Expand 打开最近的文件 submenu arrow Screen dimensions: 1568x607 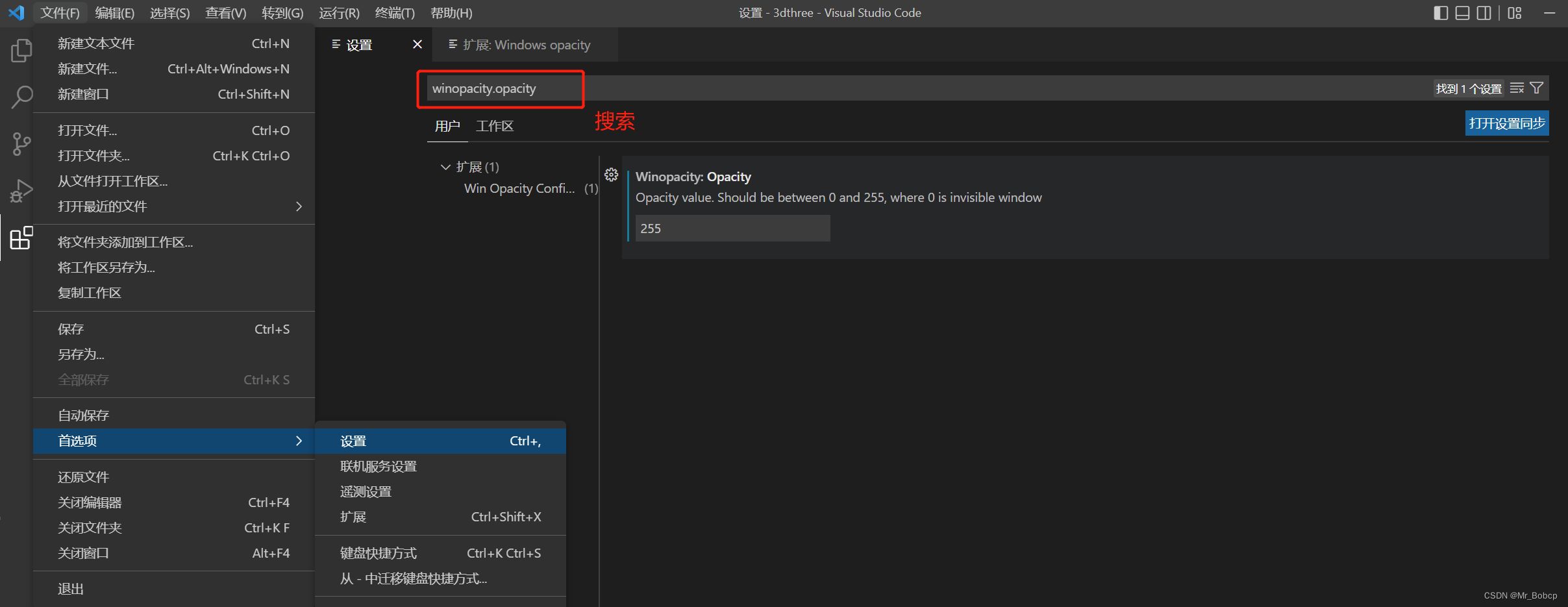(299, 206)
